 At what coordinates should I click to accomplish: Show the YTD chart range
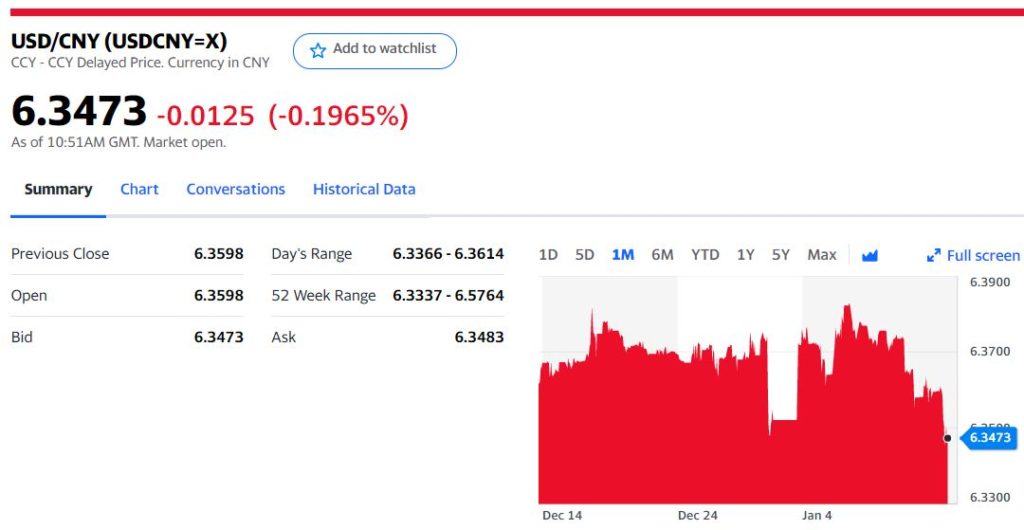click(x=705, y=255)
